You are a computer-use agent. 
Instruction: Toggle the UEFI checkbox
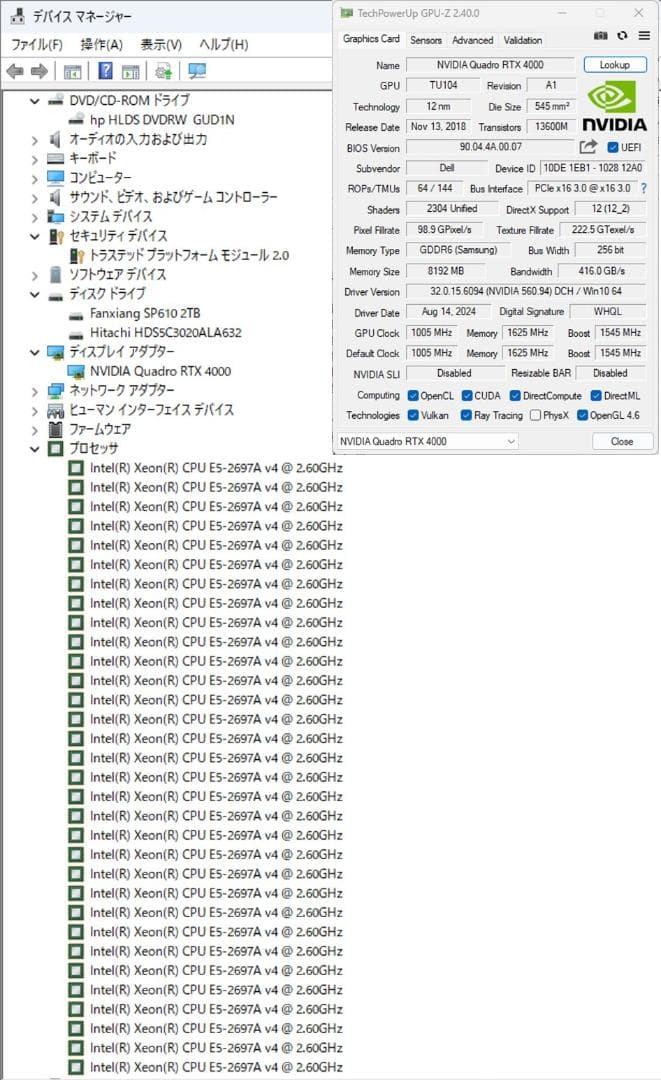(613, 147)
